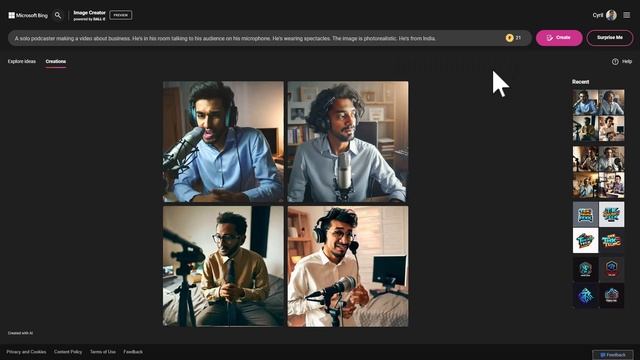
Task: Open the second Recent podcaster image set
Action: (598, 172)
